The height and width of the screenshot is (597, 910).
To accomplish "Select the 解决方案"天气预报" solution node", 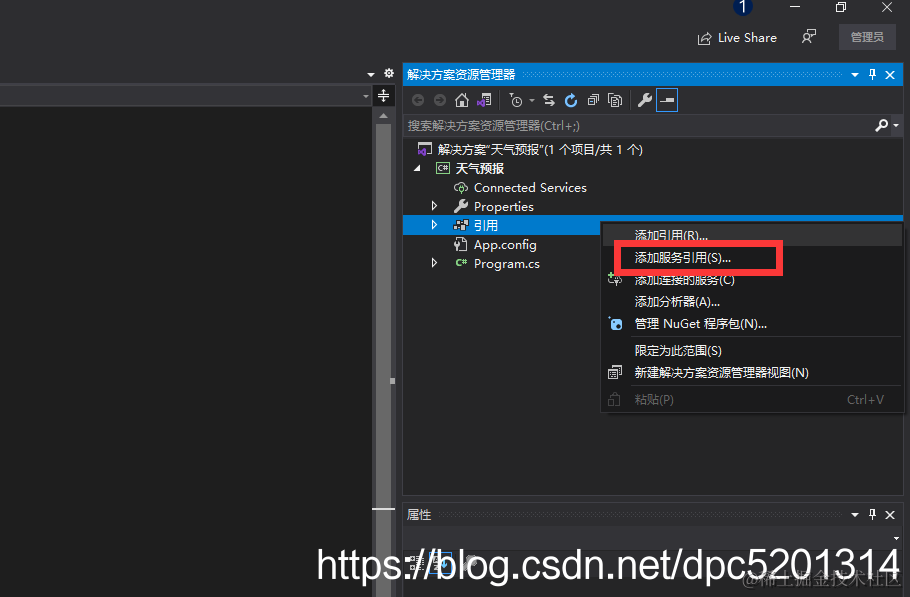I will tap(540, 150).
